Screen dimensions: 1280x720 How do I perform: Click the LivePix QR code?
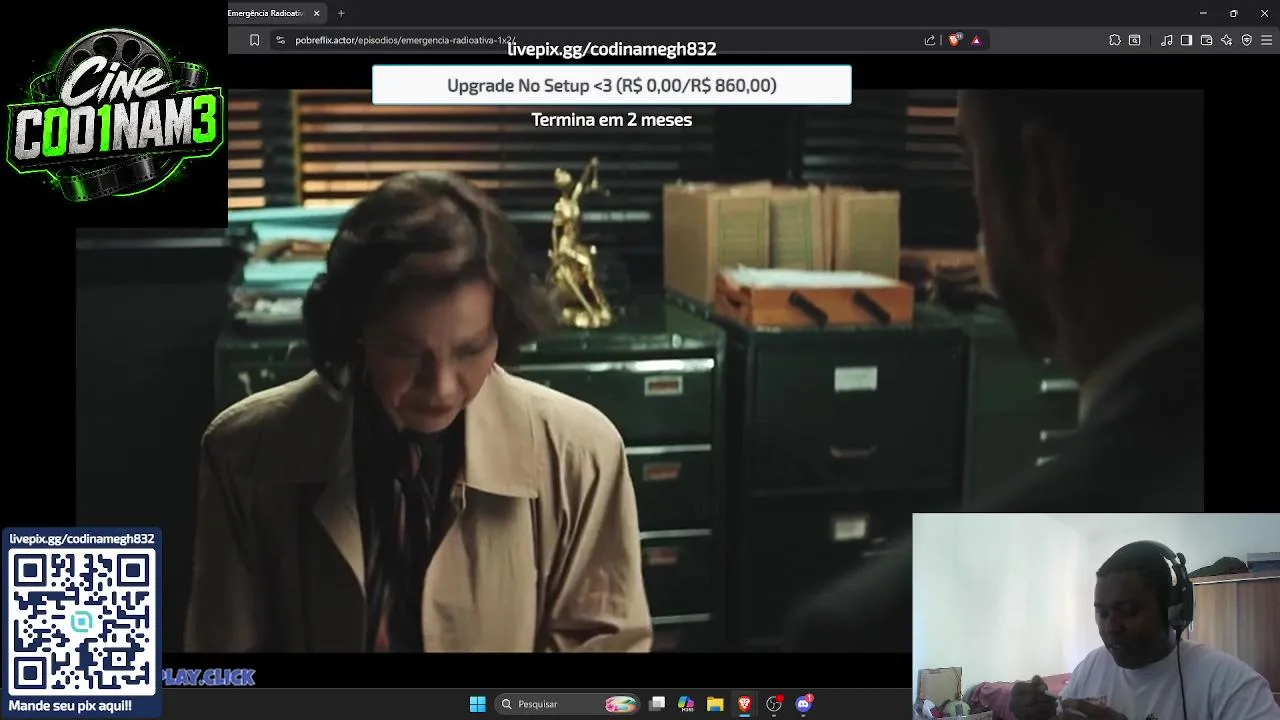tap(82, 622)
